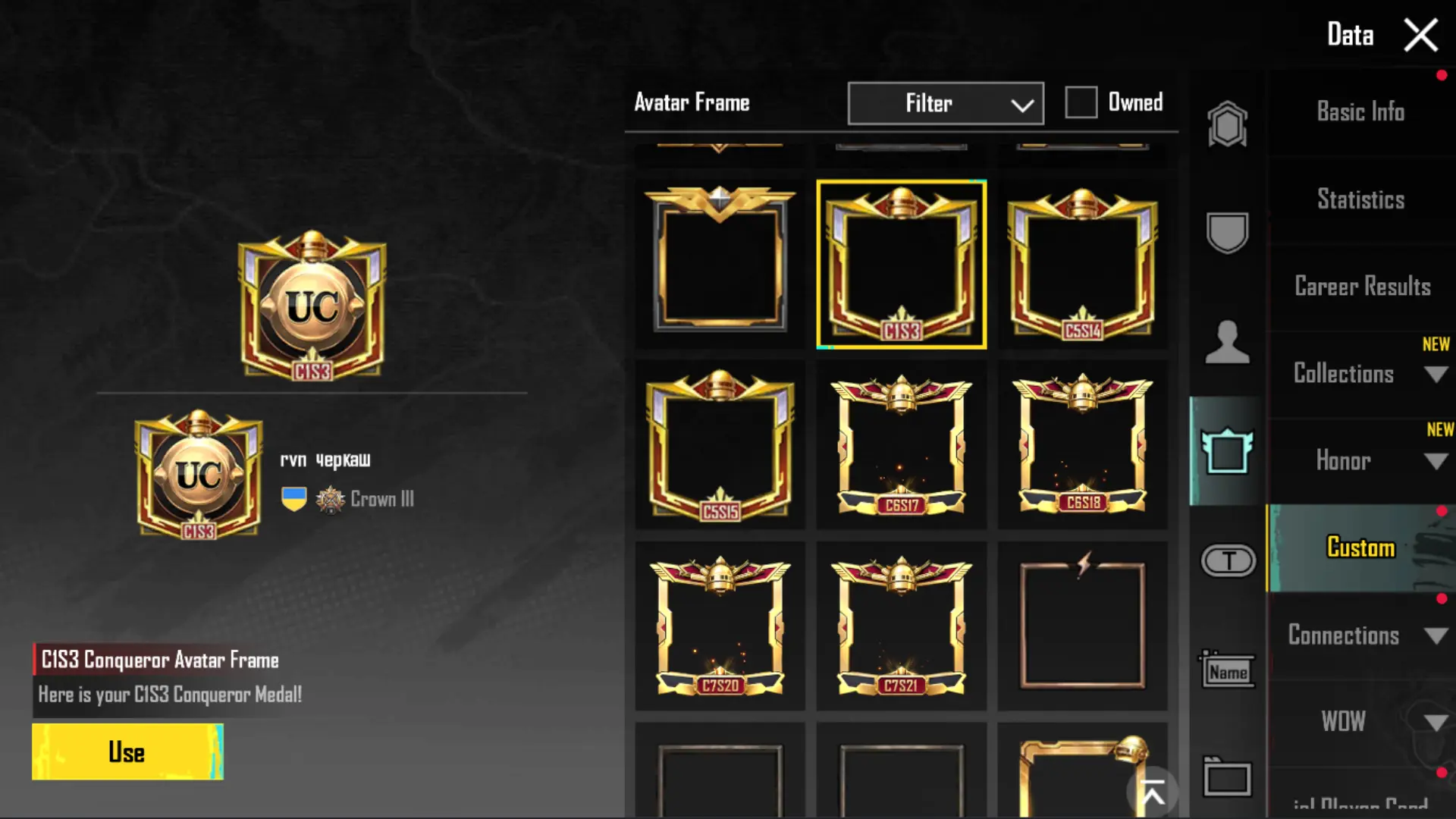Screen dimensions: 1456x819
Task: Open the Statistics tab
Action: pyautogui.click(x=1361, y=199)
